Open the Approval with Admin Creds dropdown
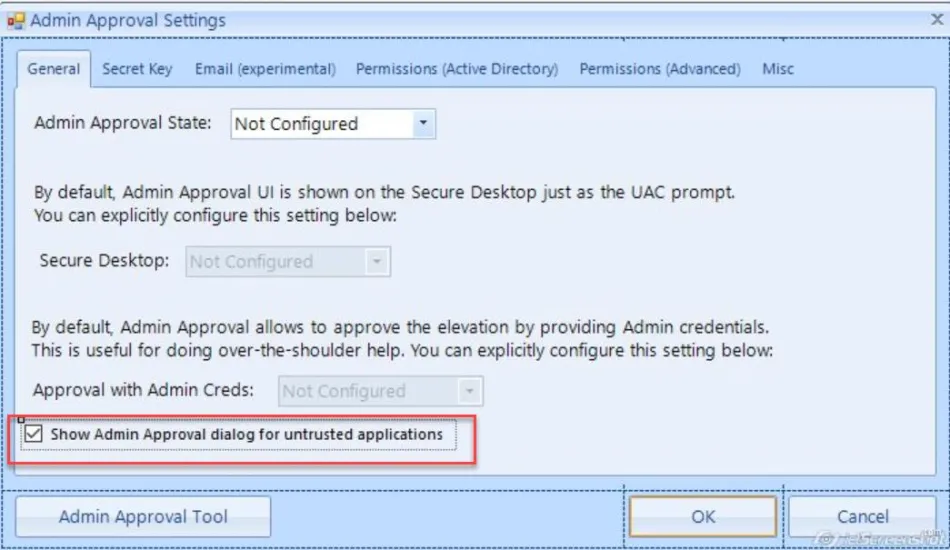 point(470,391)
